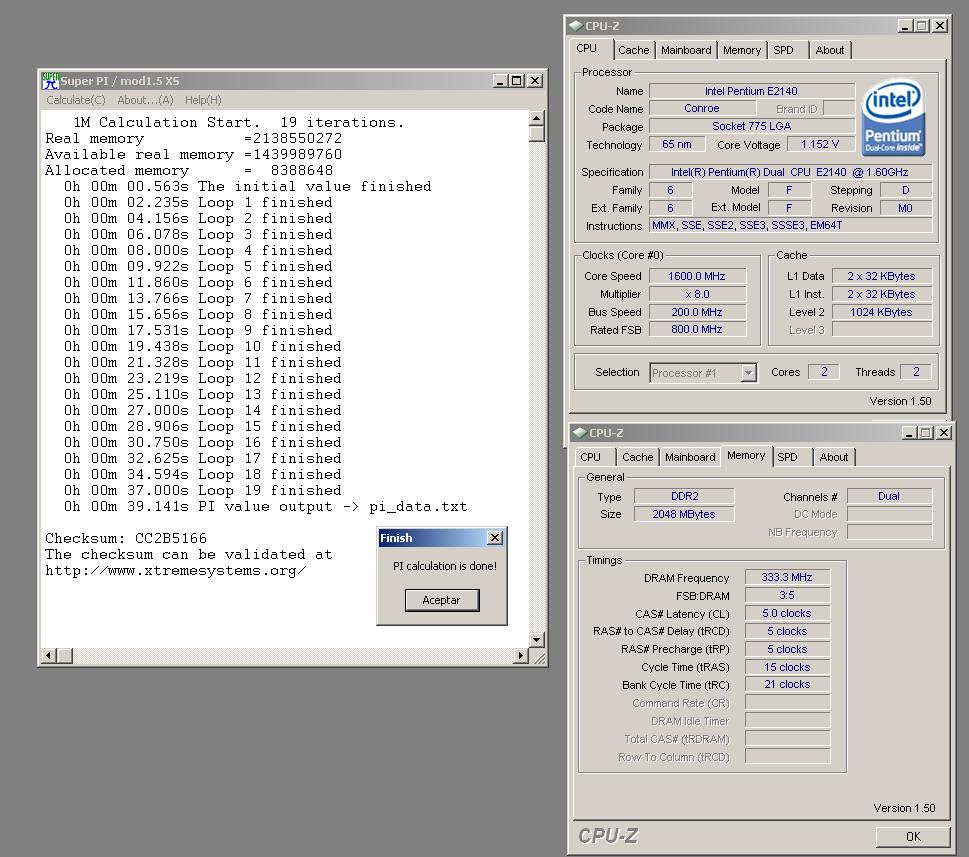
Task: Click the Rated FSB value '800.0 MHz'
Action: [697, 329]
